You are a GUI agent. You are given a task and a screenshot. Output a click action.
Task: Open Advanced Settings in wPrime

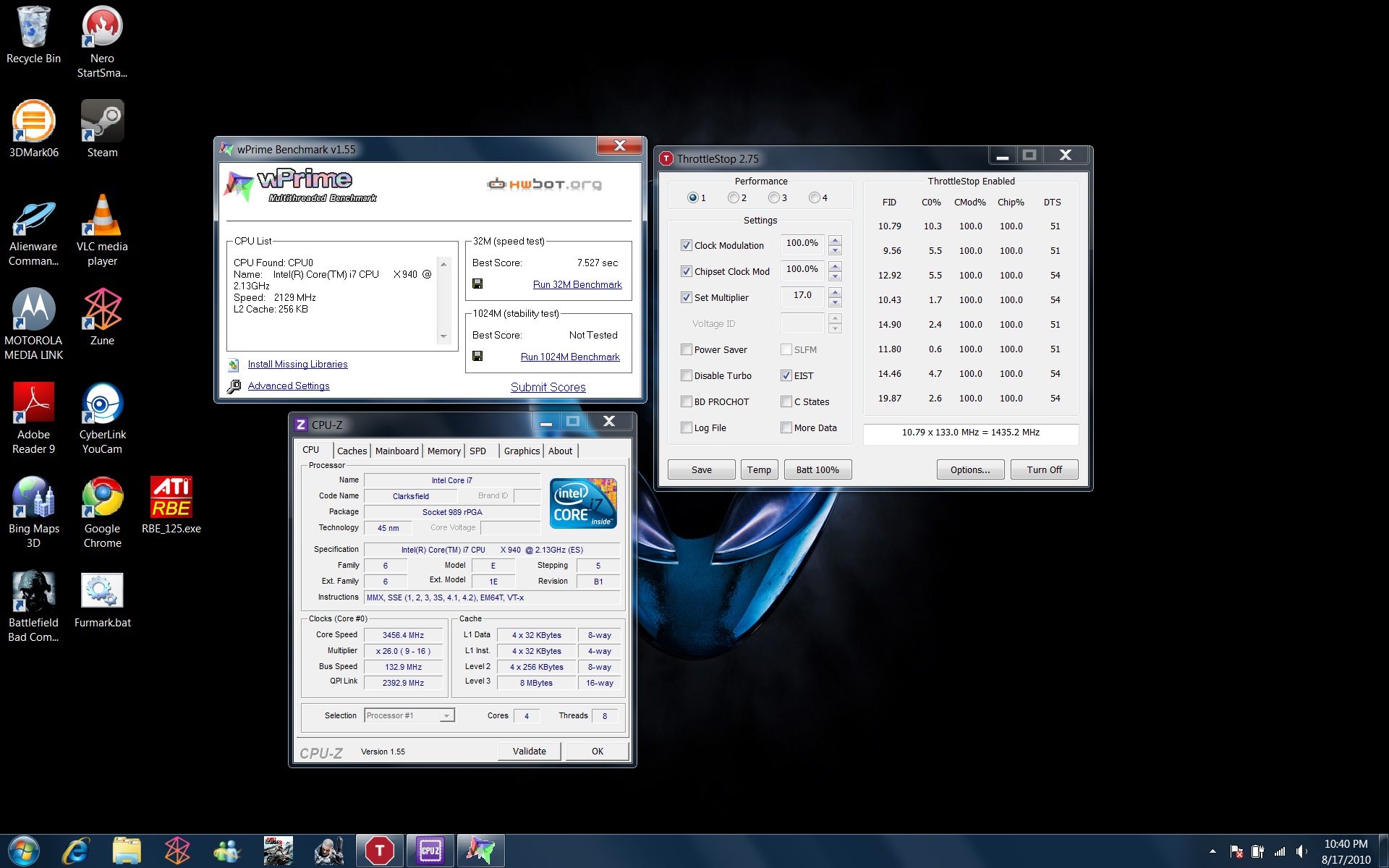(x=289, y=386)
